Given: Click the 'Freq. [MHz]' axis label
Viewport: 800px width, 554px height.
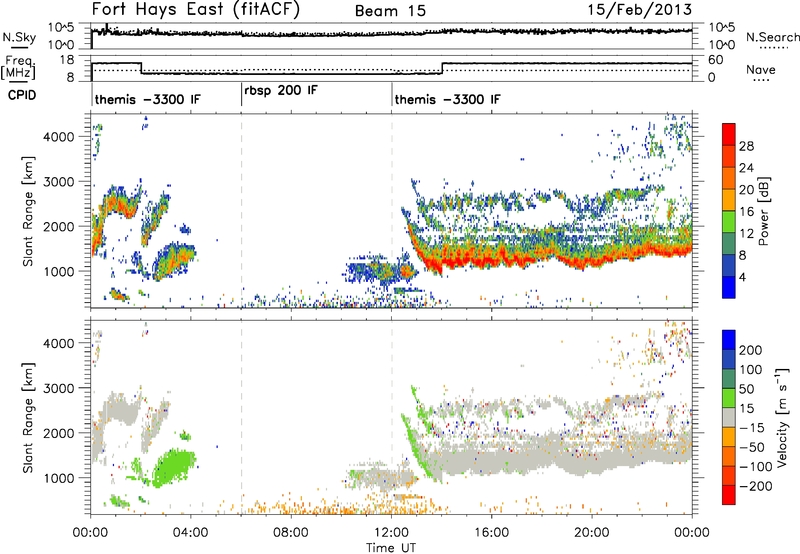Looking at the screenshot, I should [x=19, y=67].
